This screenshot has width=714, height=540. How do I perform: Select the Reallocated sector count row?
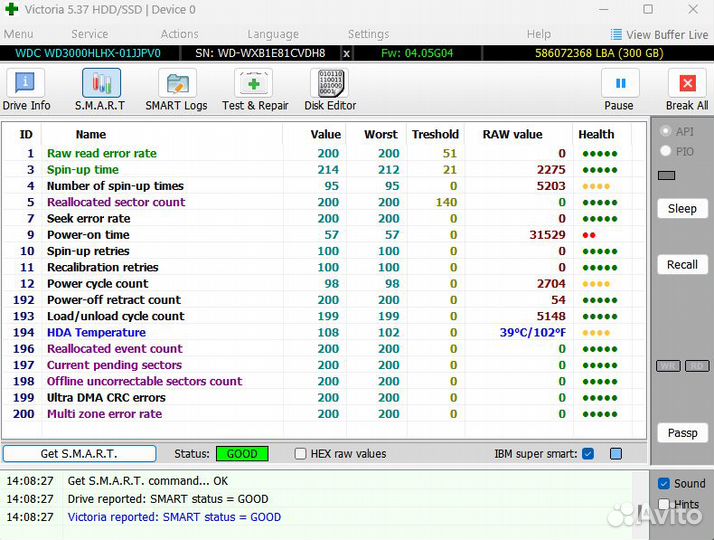click(x=116, y=202)
